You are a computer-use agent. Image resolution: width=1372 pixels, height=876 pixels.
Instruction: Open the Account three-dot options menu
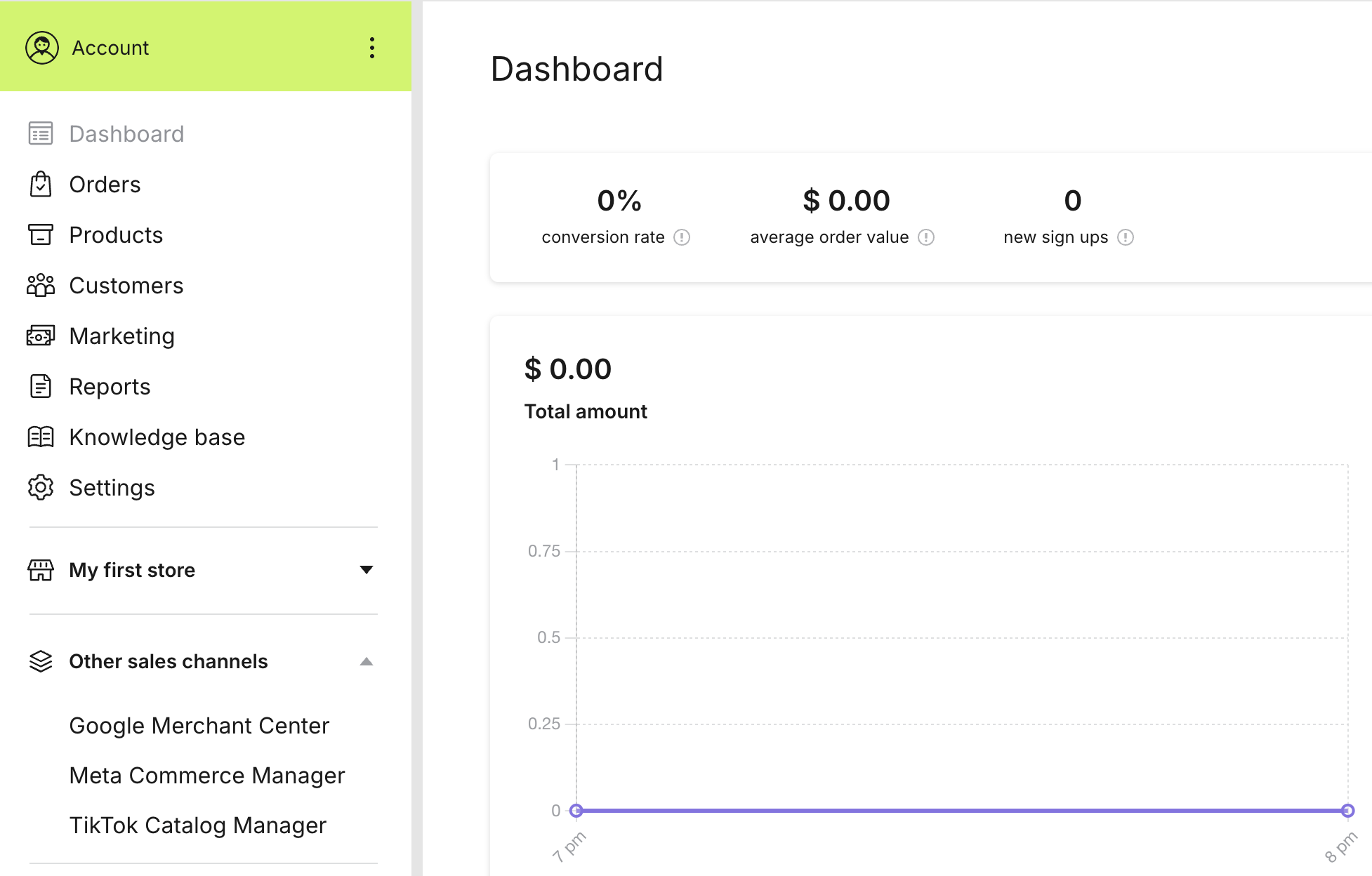372,48
